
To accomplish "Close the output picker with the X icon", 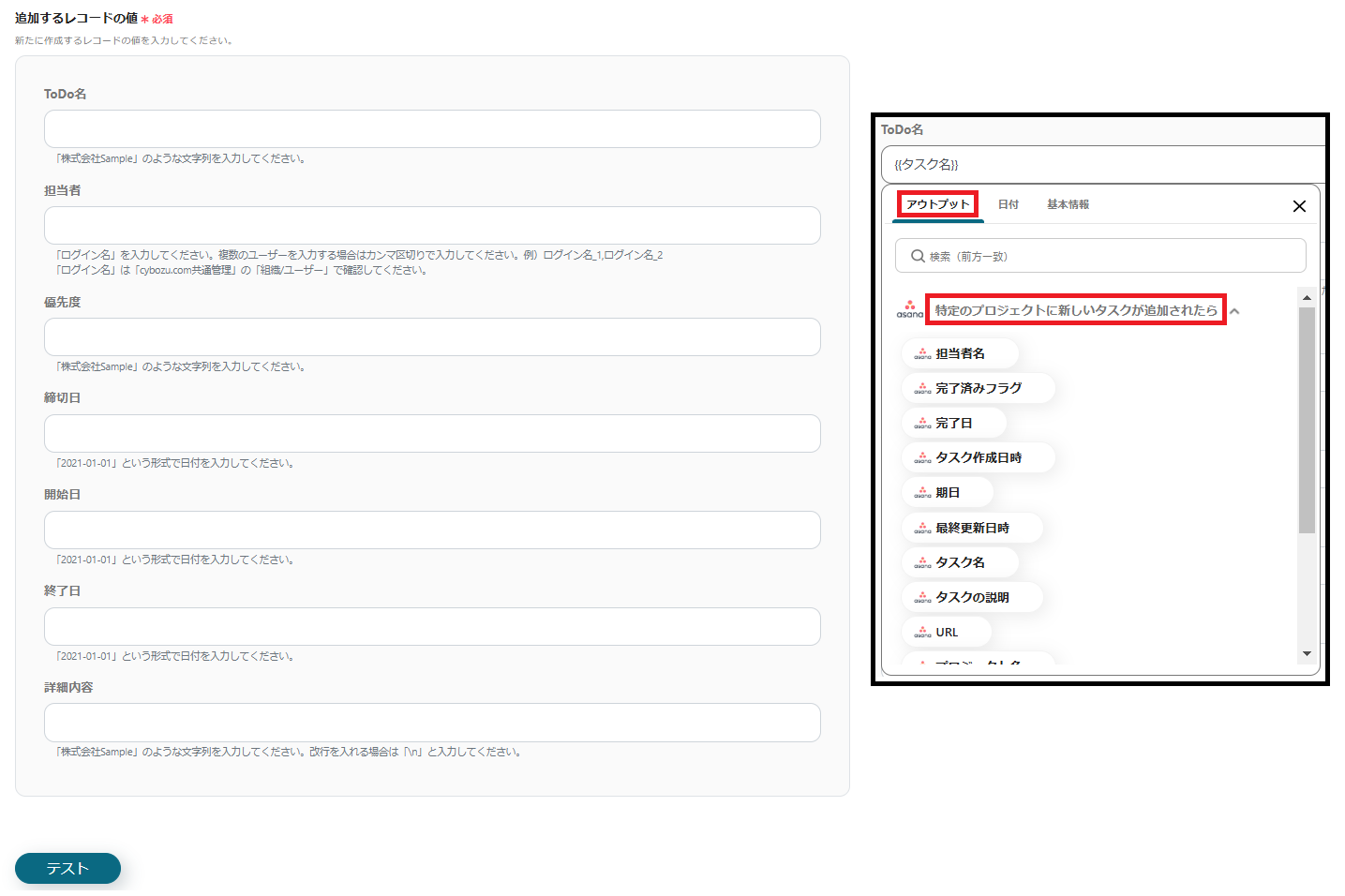I will [x=1299, y=206].
